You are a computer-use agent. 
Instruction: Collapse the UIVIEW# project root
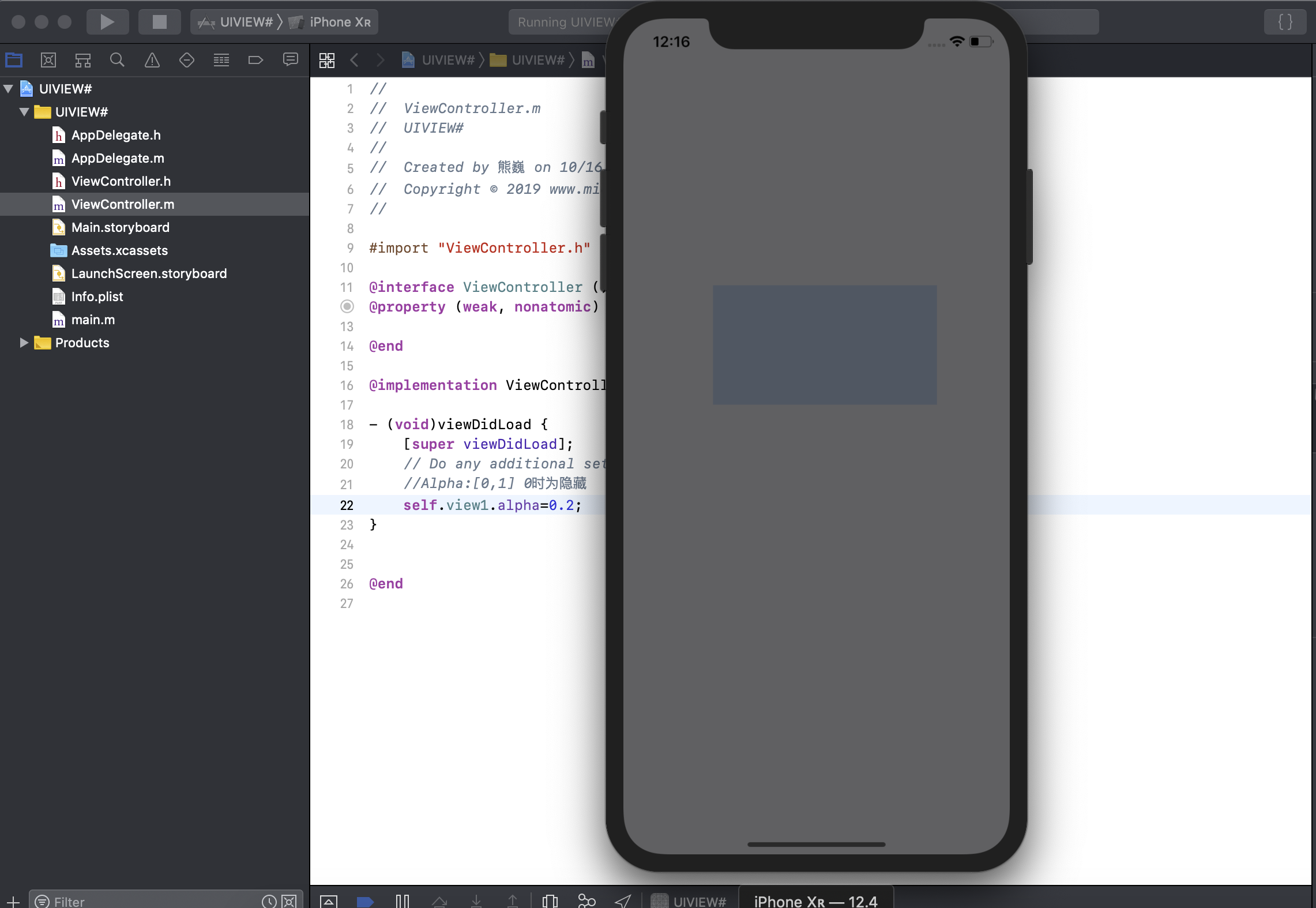(9, 89)
